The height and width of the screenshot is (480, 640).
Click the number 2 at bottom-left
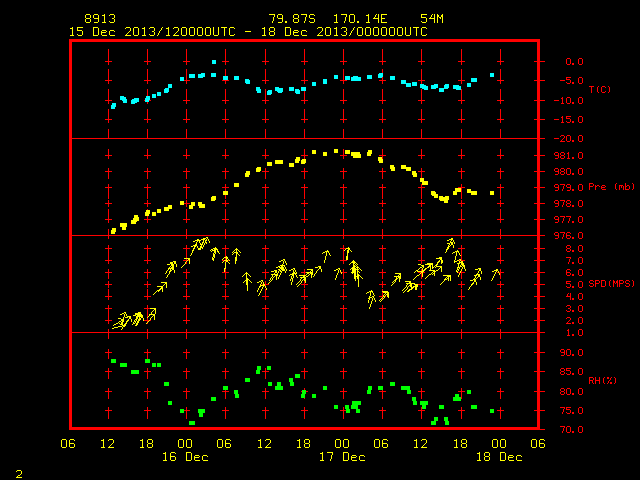click(x=19, y=474)
